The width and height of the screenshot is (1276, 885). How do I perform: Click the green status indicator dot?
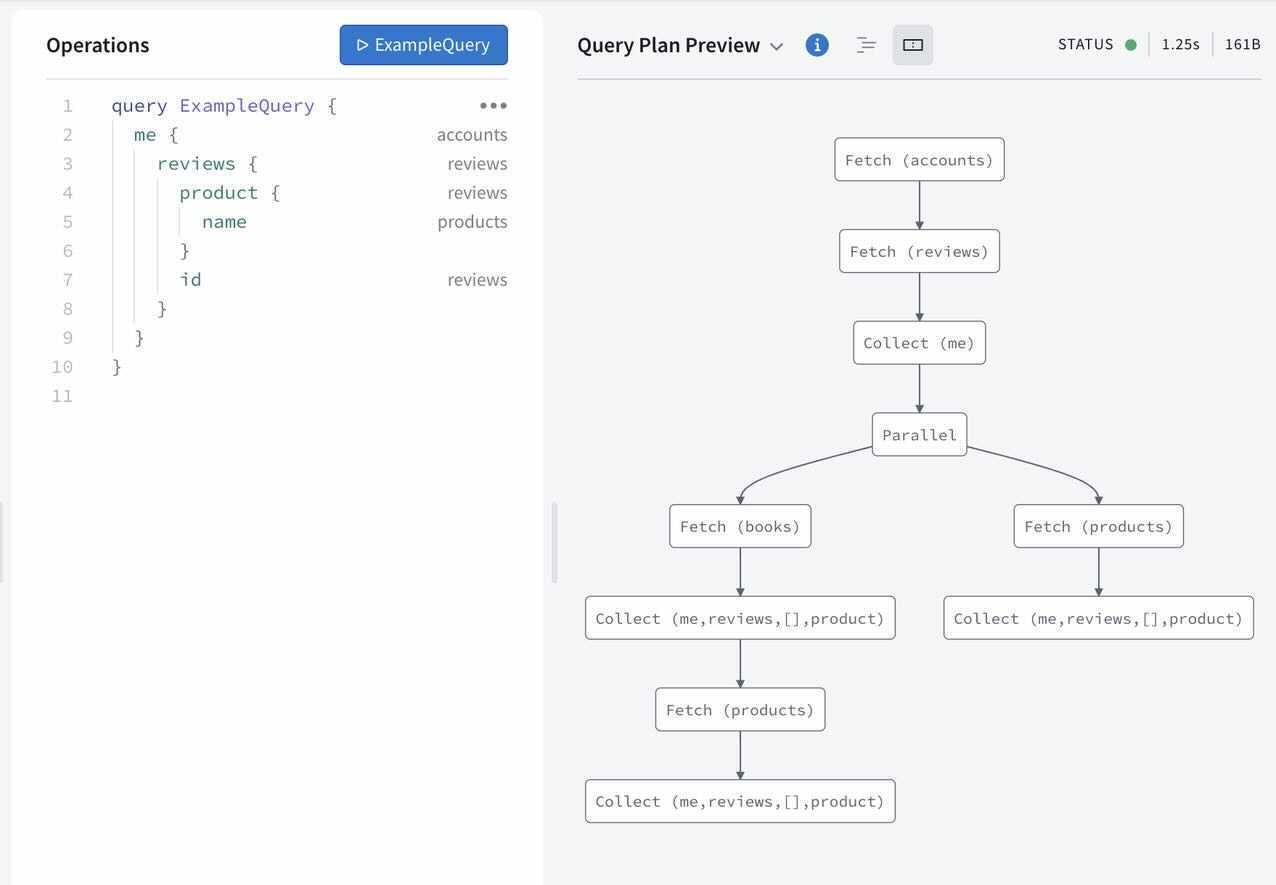[1131, 45]
